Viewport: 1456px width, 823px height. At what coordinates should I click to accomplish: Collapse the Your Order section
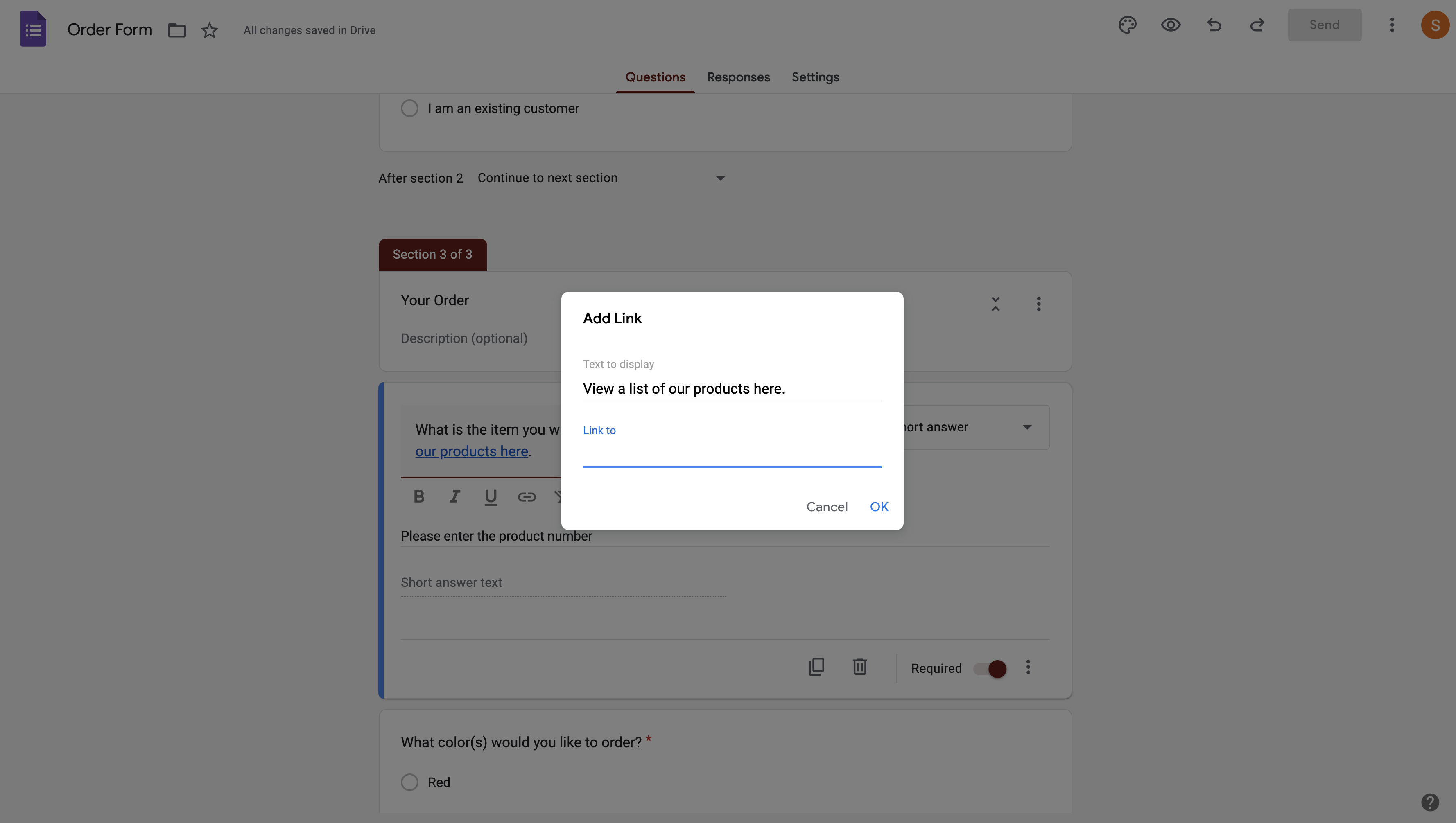point(995,304)
